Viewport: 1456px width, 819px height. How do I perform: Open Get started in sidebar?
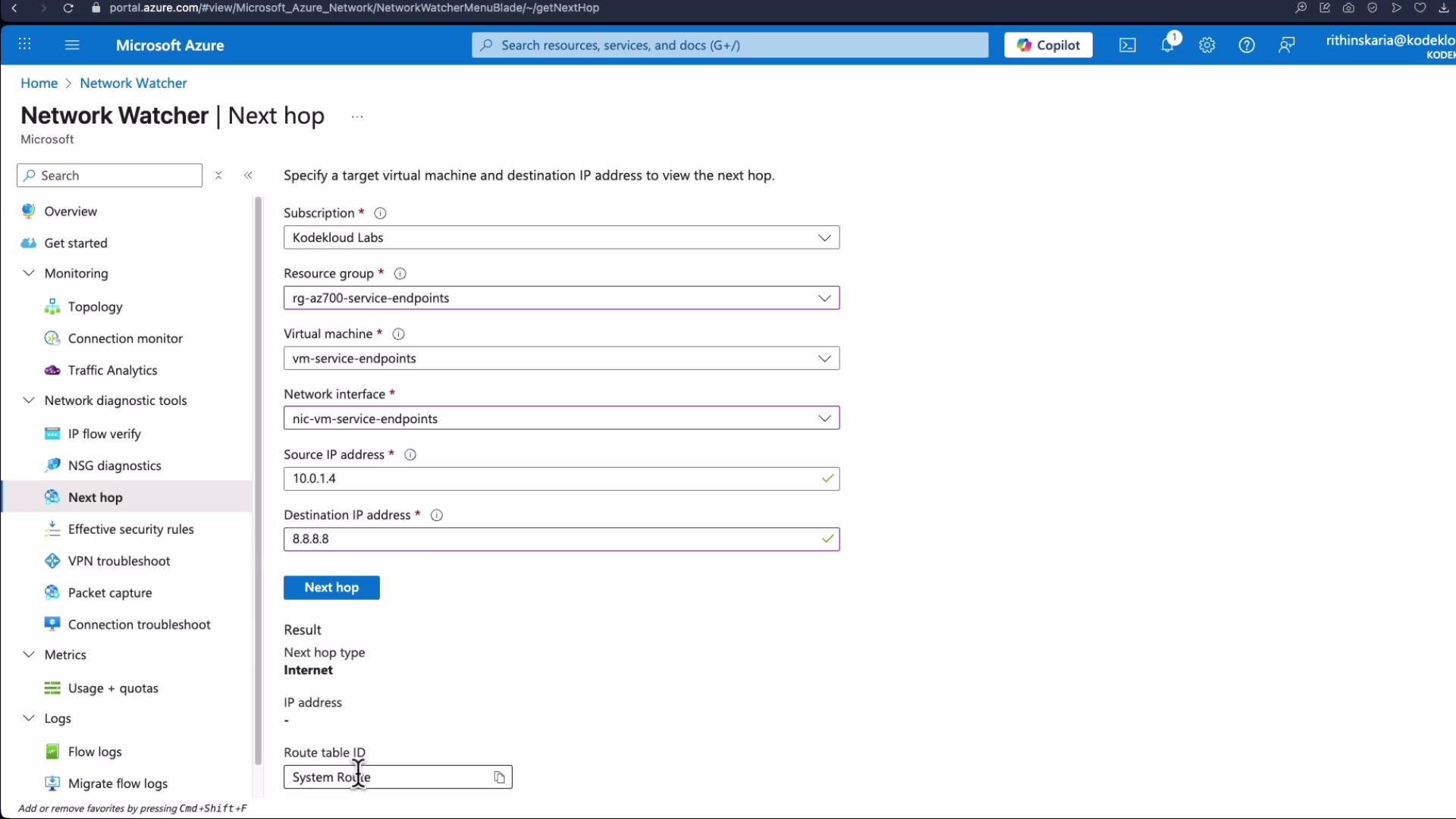pyautogui.click(x=76, y=243)
